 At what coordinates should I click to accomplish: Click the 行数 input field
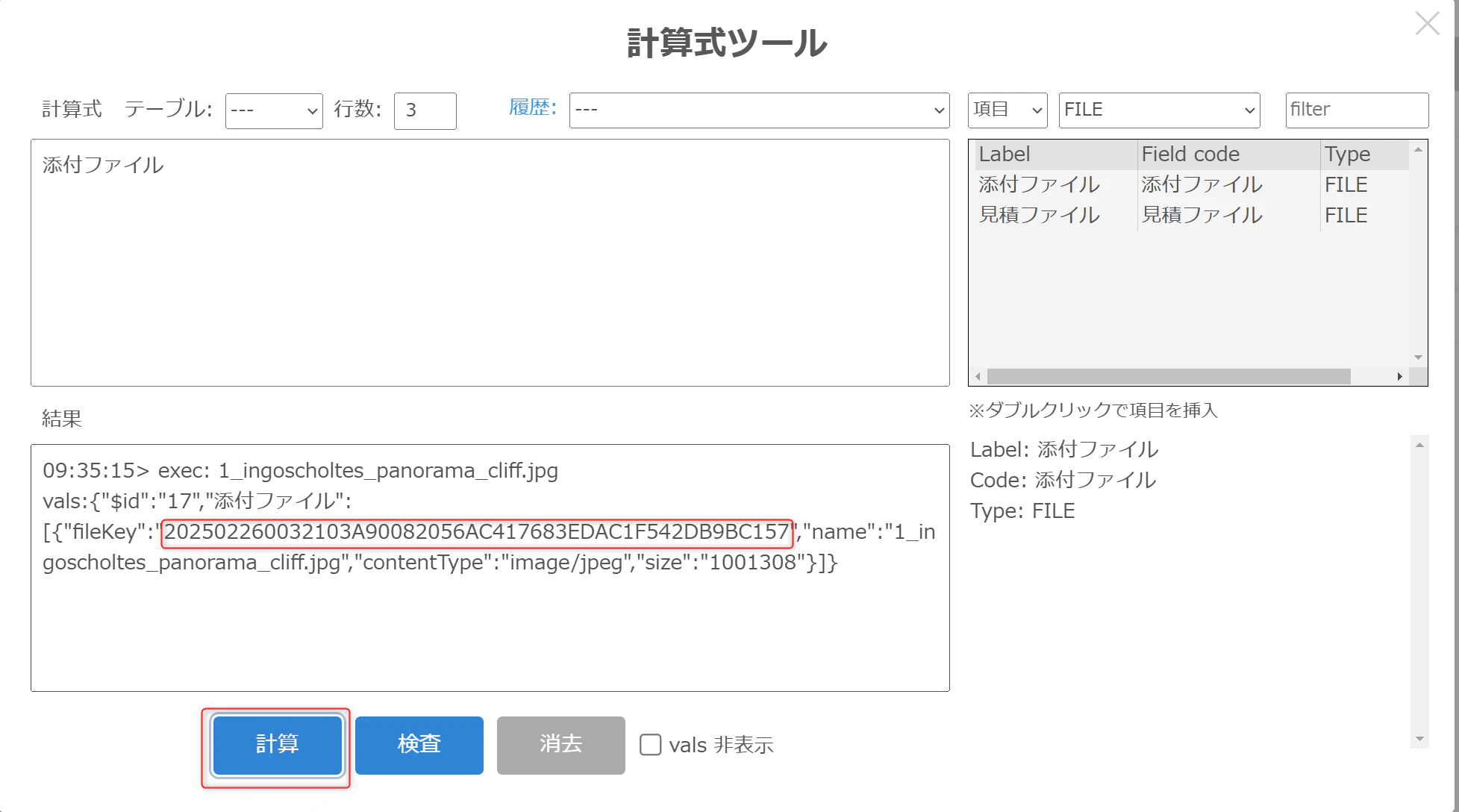click(425, 110)
